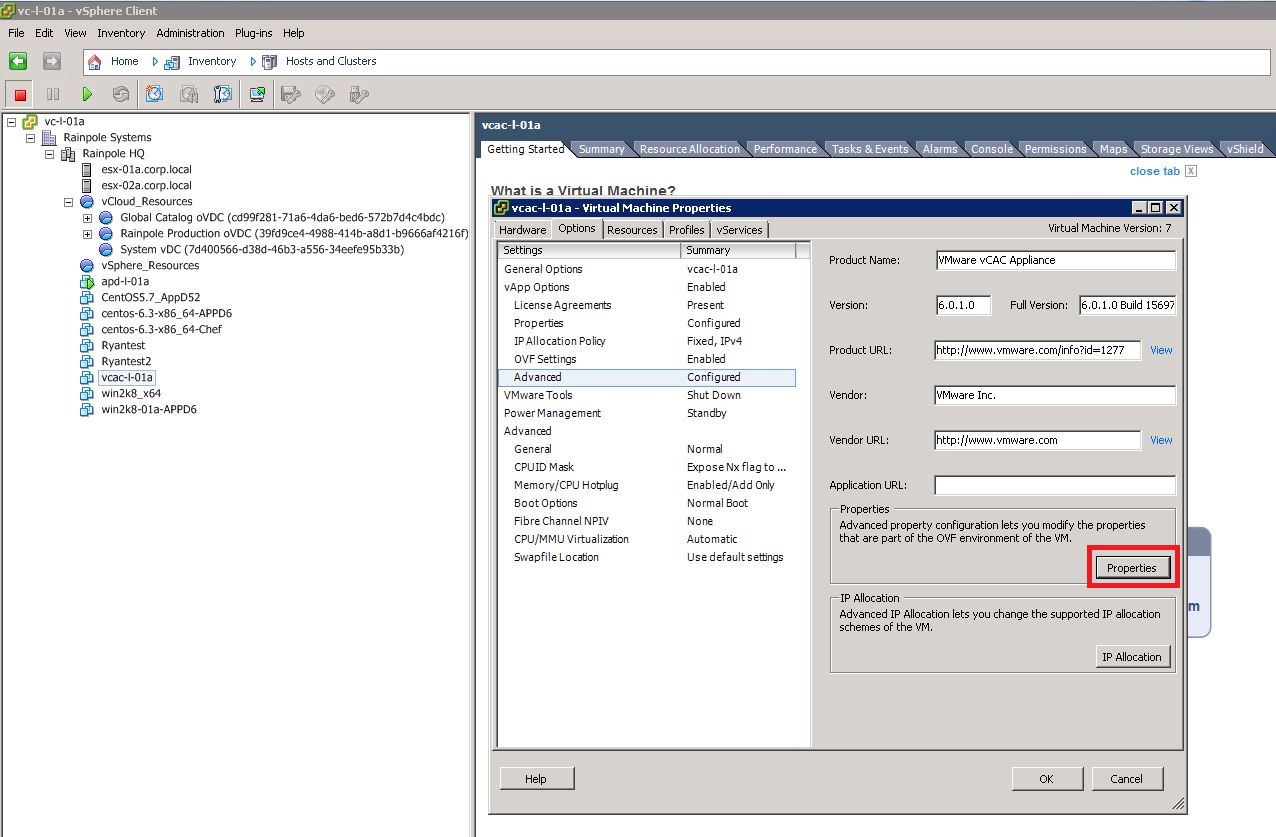Select apd-l-01a virtual machine
The width and height of the screenshot is (1276, 837).
(125, 282)
